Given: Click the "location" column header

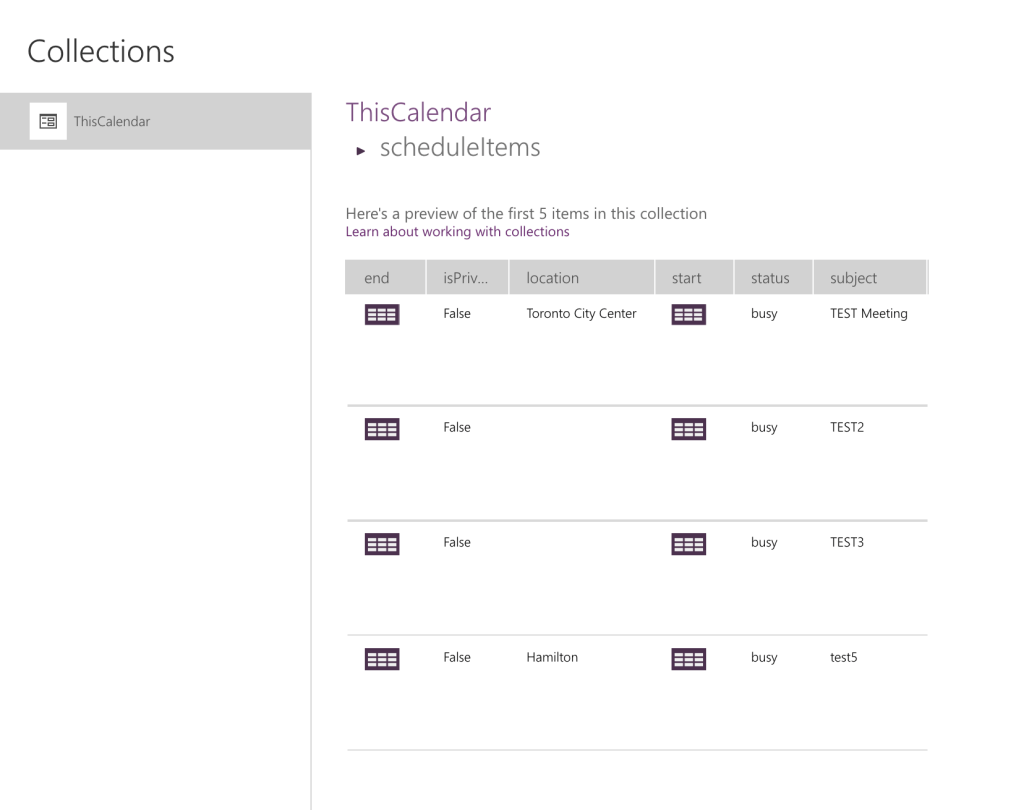Looking at the screenshot, I should 552,278.
